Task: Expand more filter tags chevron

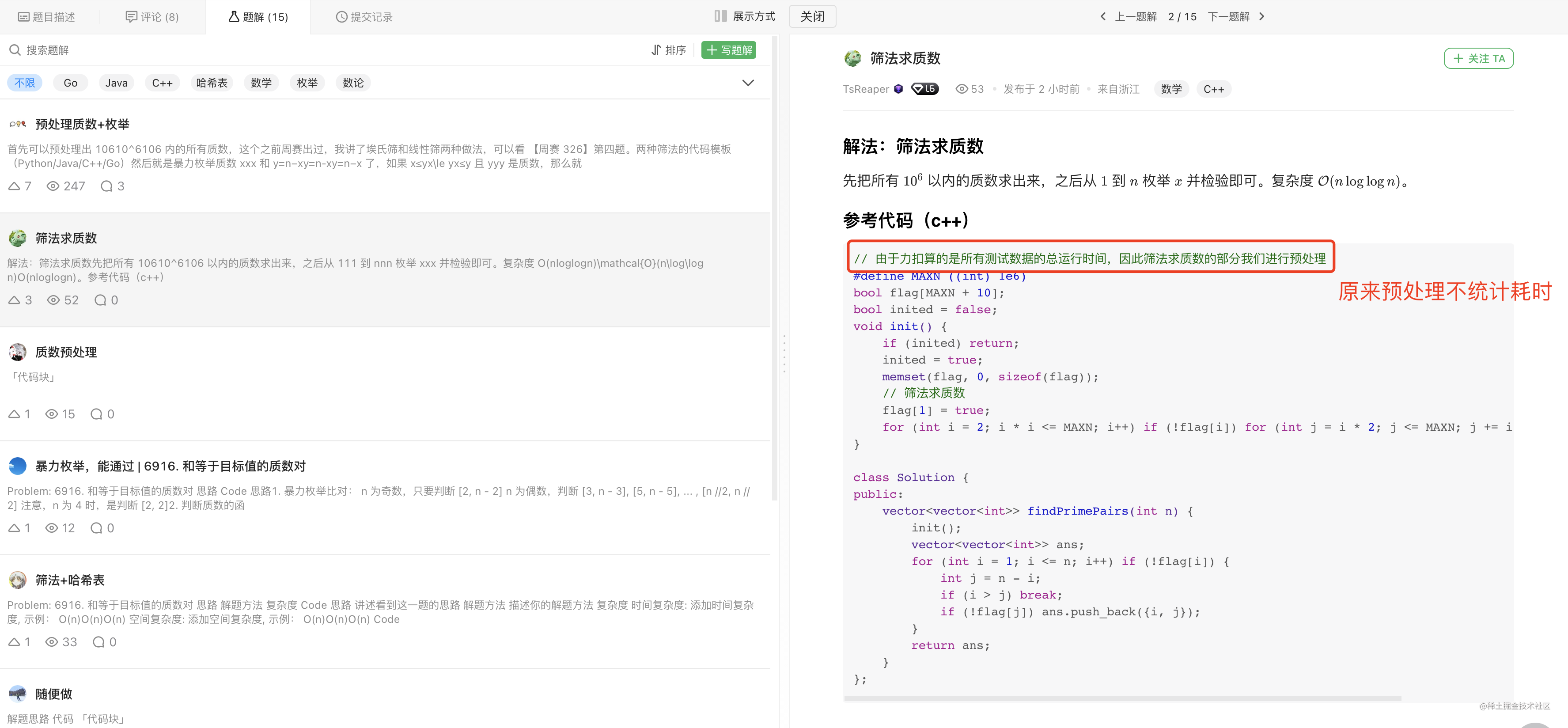Action: click(748, 83)
